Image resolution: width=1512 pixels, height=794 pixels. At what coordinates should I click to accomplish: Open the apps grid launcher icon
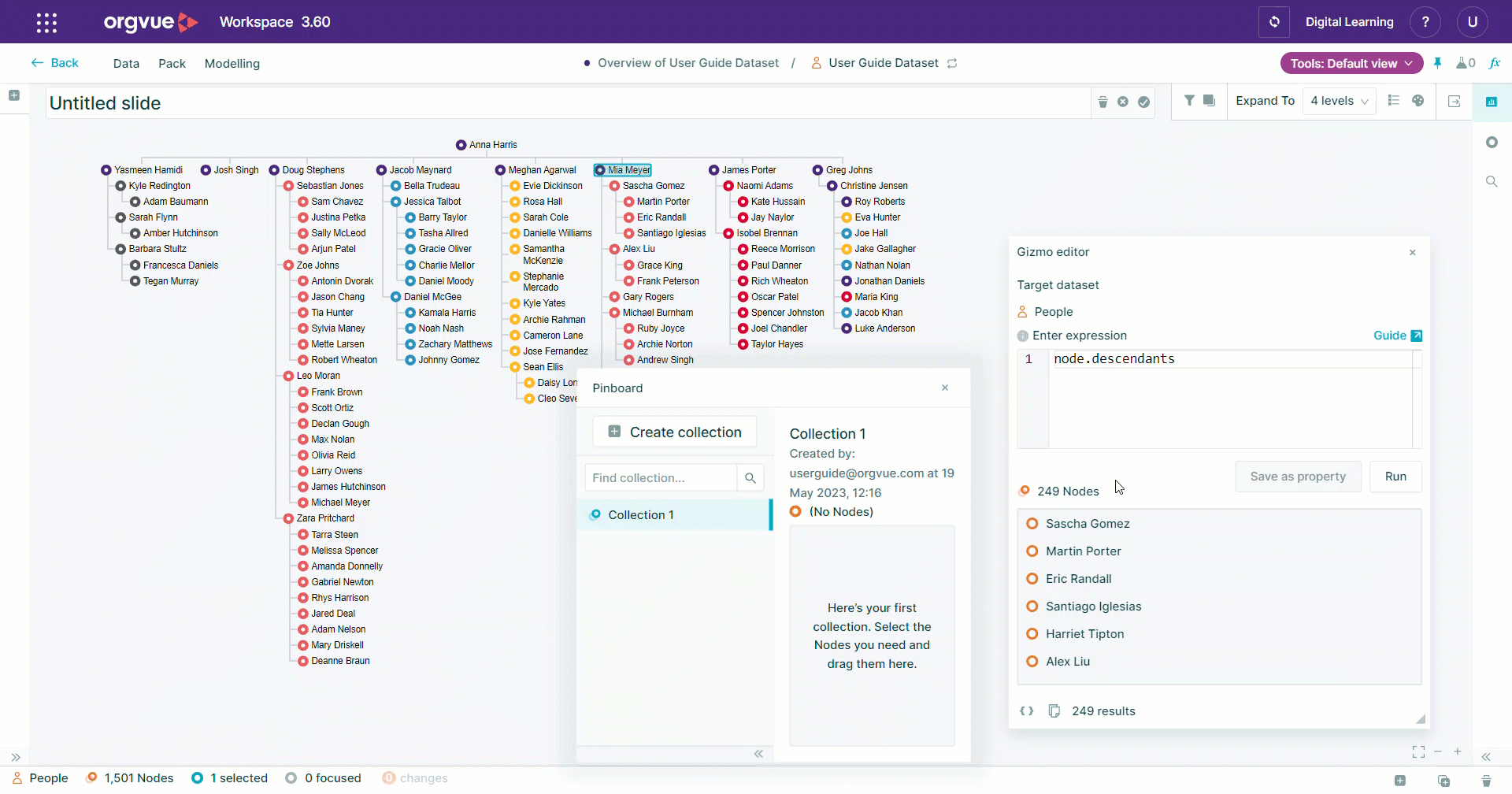pos(46,22)
